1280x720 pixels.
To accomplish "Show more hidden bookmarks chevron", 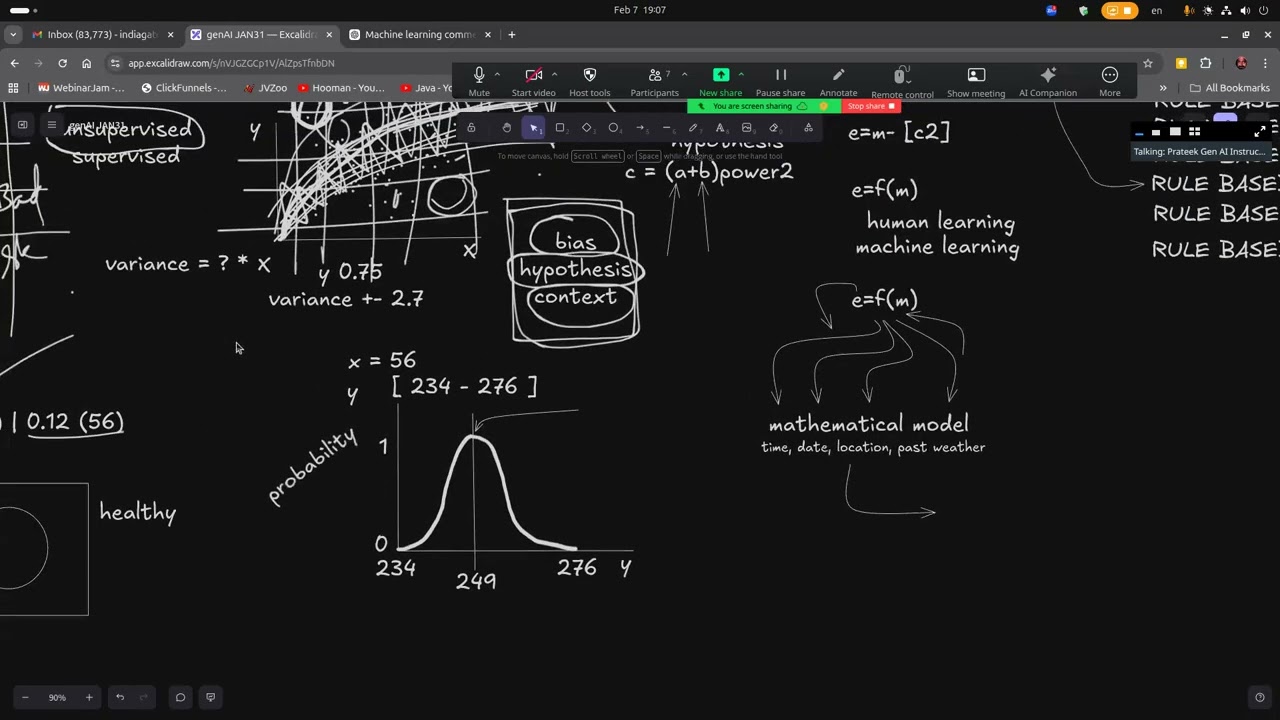I will point(1163,88).
